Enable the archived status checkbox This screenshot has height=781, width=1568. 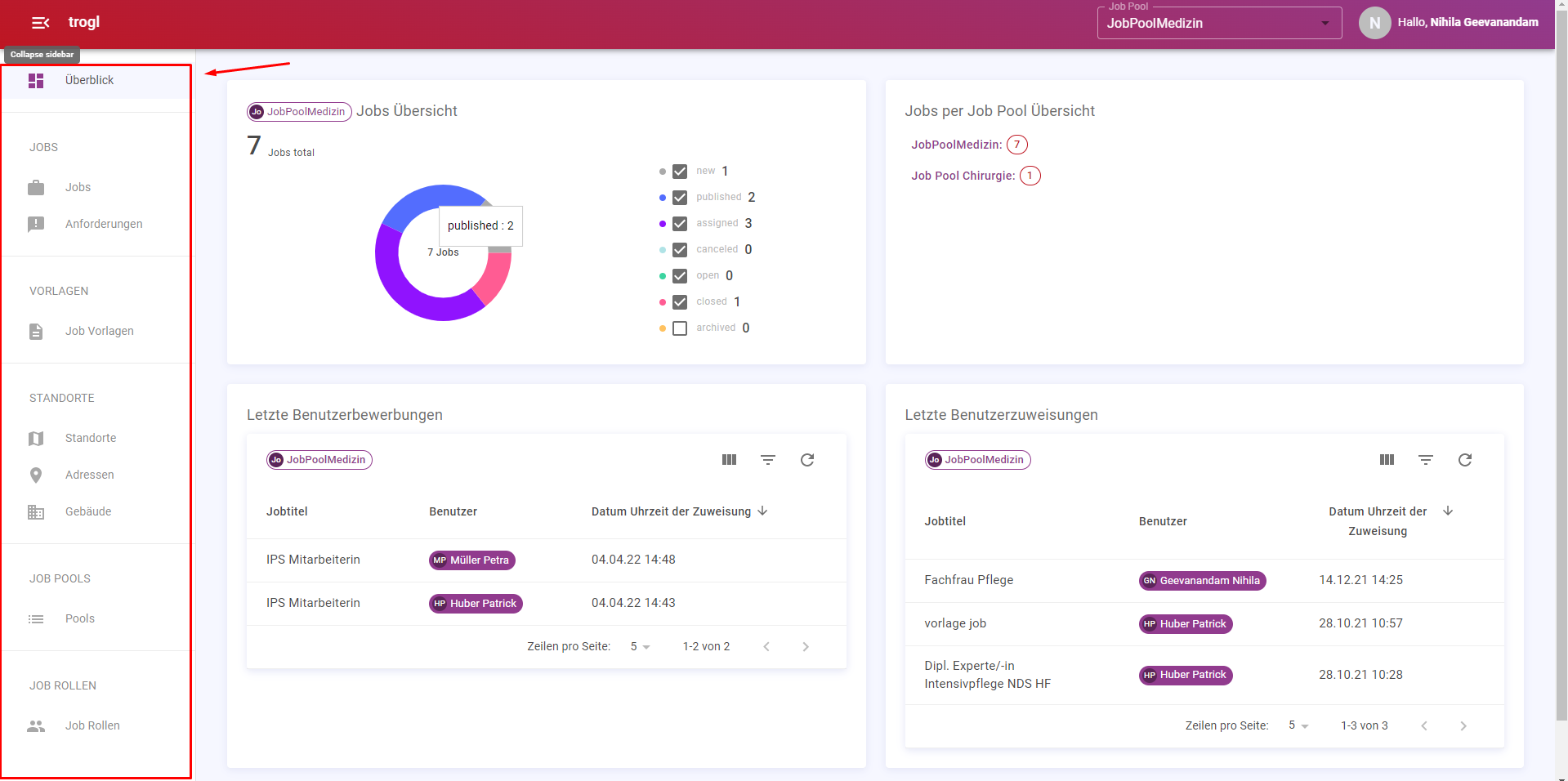click(680, 328)
